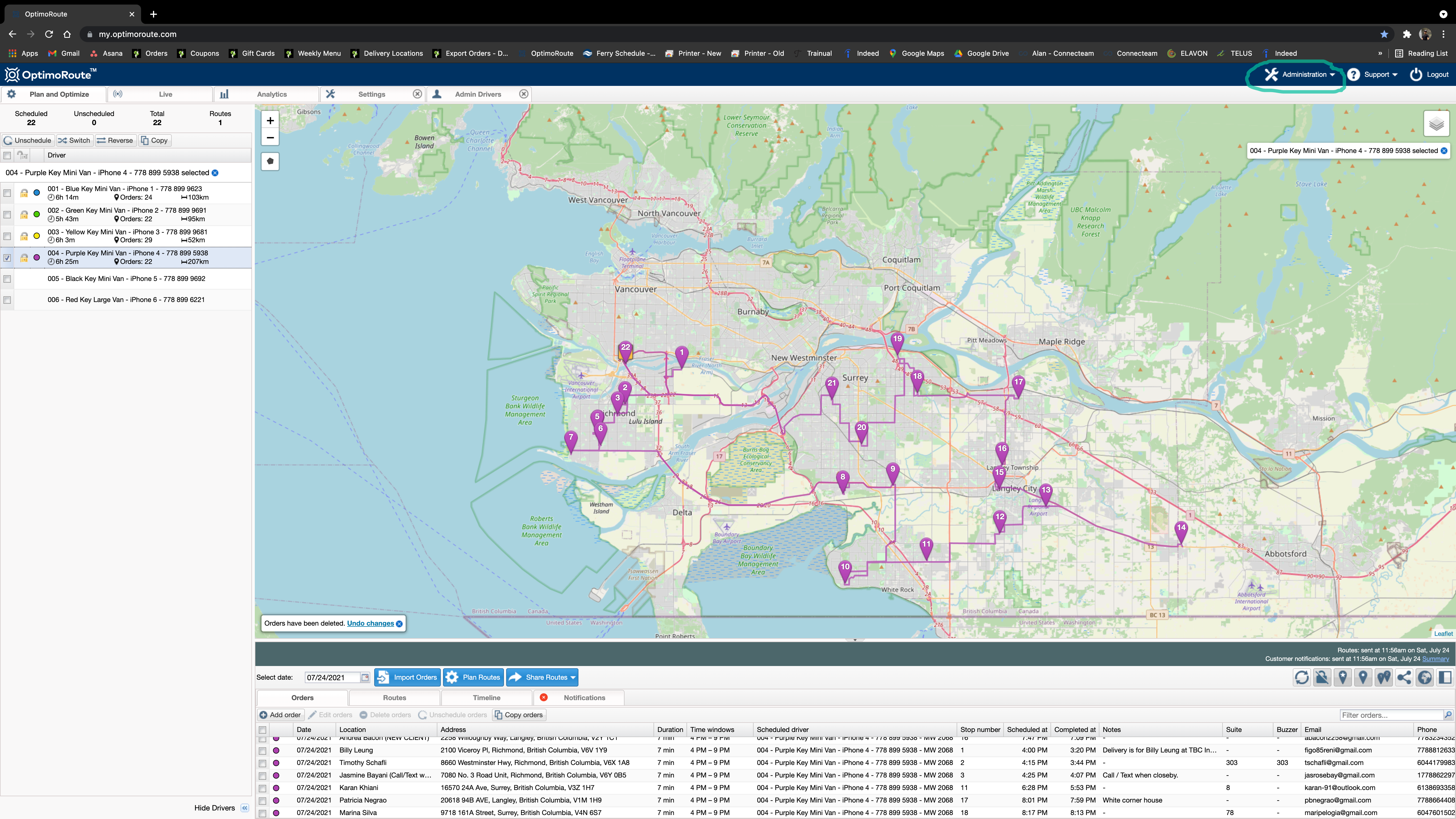Switch to the Timeline tab
The image size is (1456, 819).
[x=486, y=698]
